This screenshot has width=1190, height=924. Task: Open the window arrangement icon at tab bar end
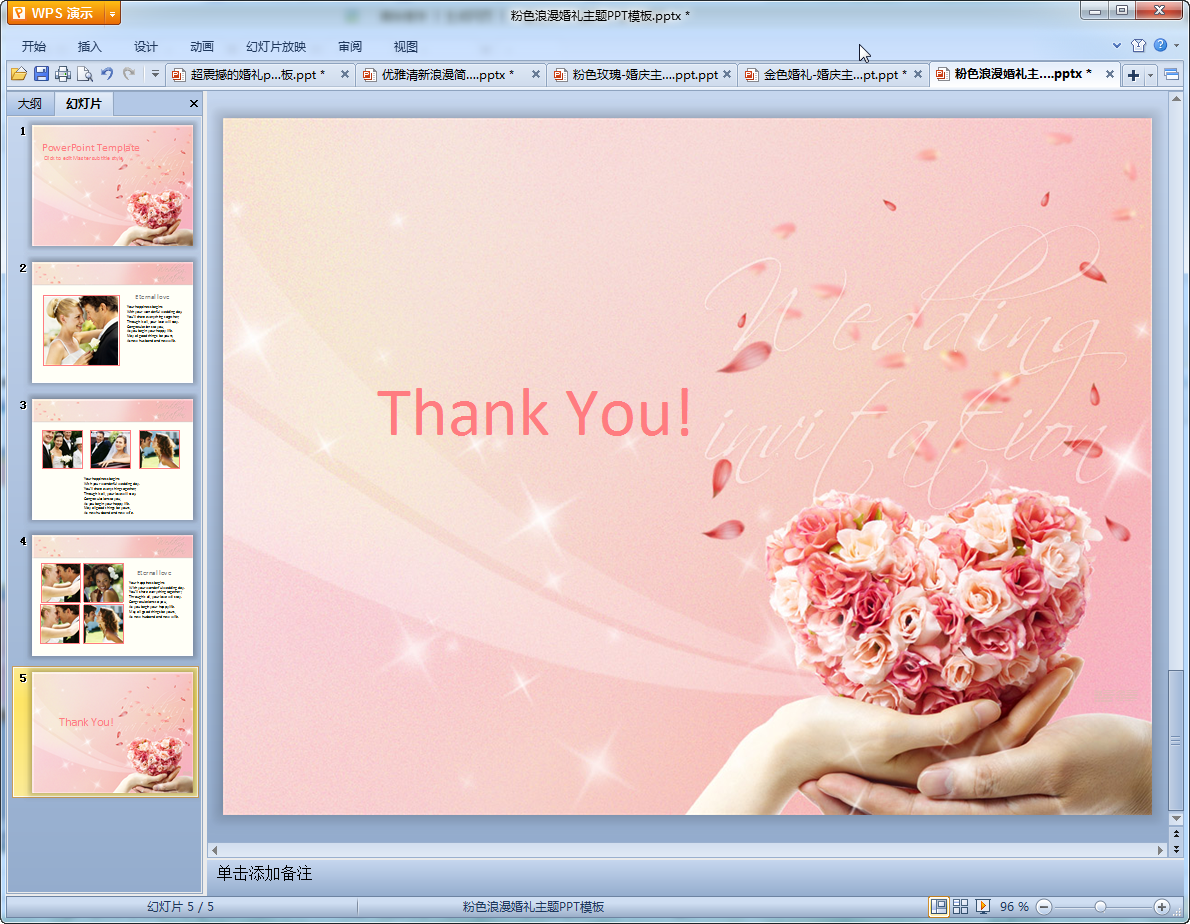coord(1172,74)
